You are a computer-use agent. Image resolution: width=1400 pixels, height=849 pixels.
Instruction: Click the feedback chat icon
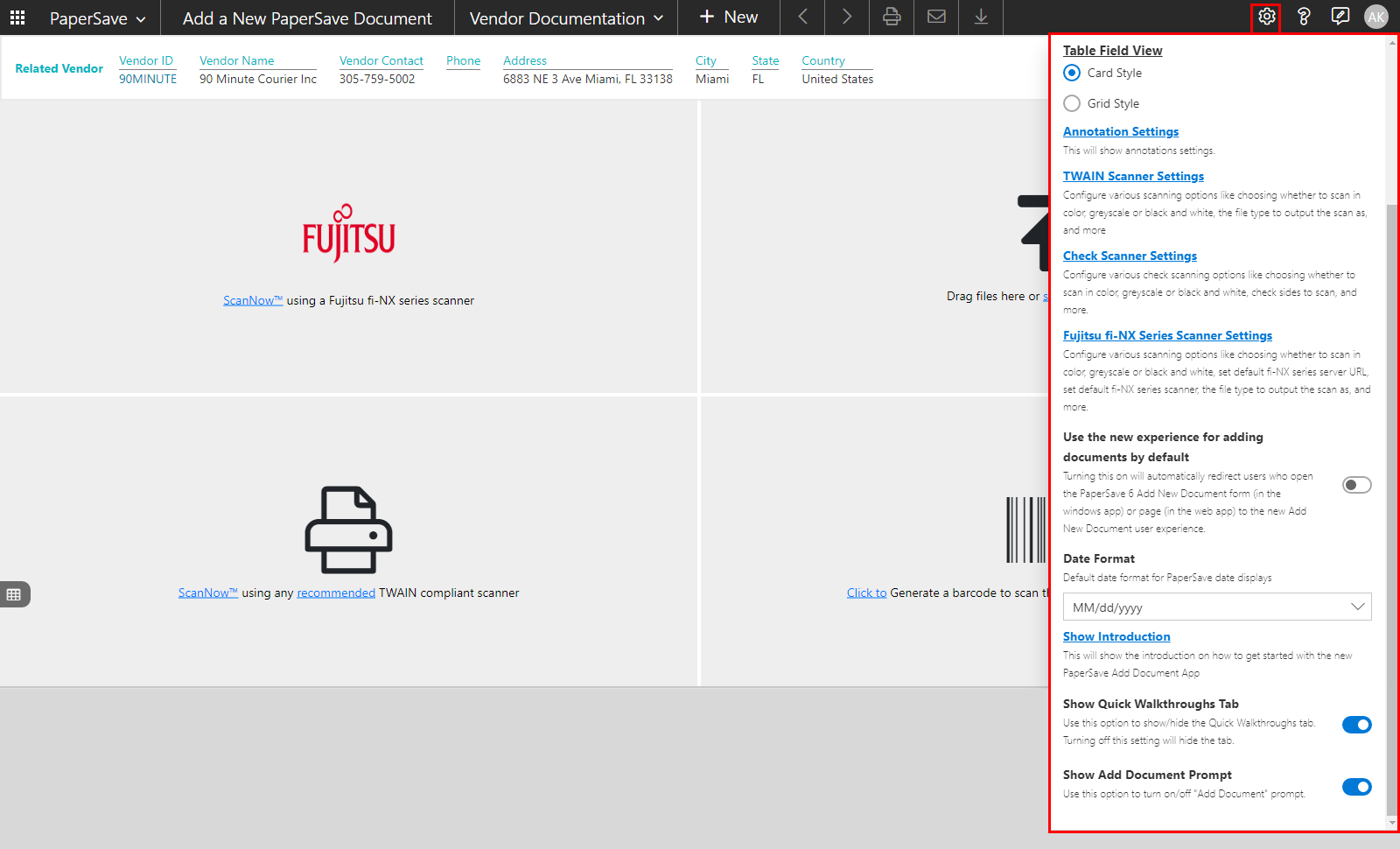click(x=1340, y=17)
